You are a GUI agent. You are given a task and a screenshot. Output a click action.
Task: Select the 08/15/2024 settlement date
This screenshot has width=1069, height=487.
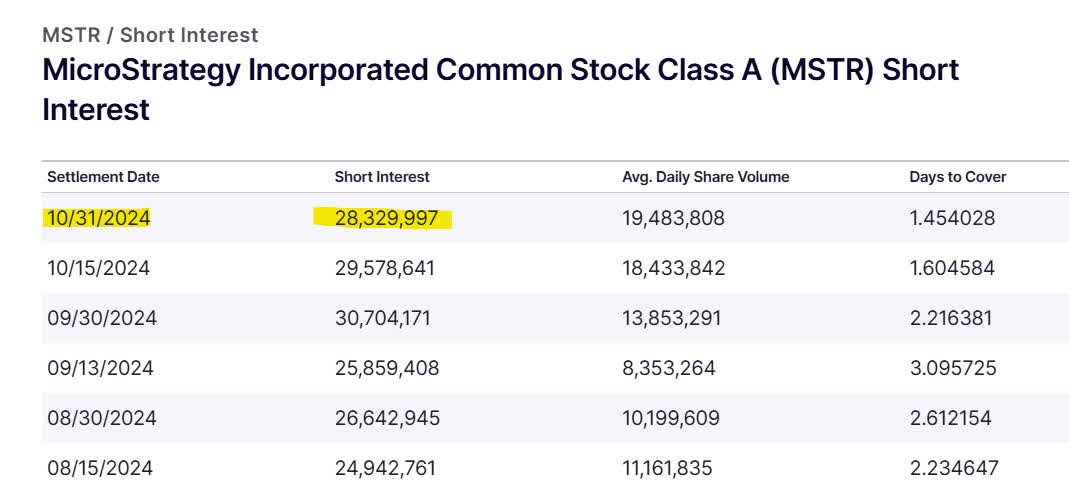[100, 467]
